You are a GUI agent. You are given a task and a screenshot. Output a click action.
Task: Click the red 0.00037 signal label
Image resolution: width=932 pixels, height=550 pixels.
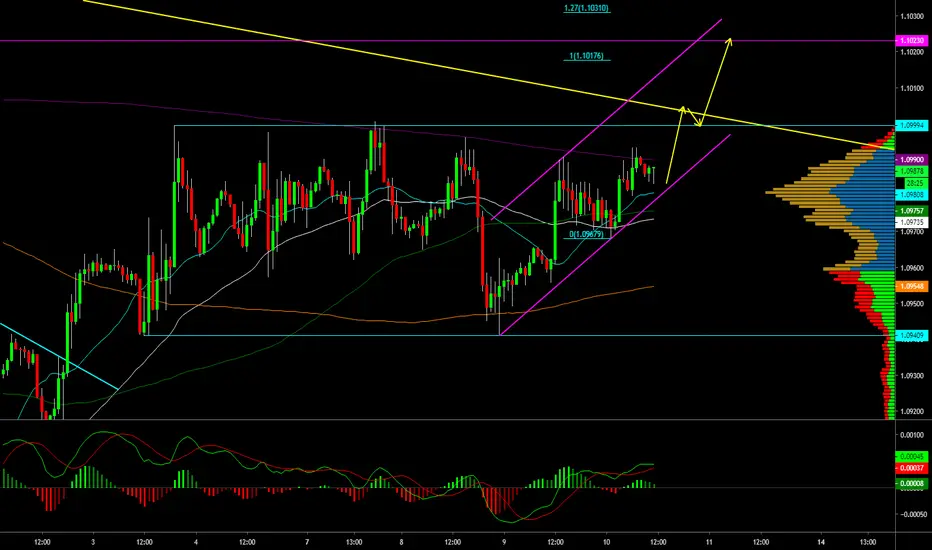click(x=911, y=468)
